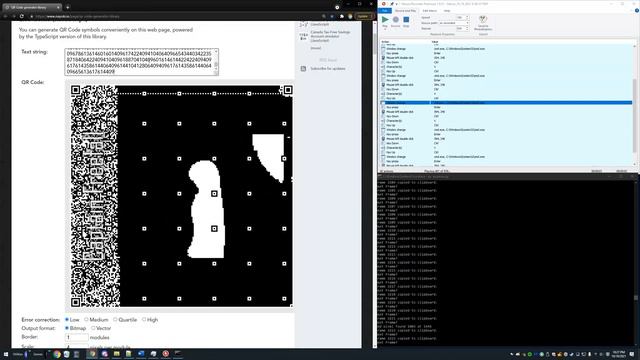Click the blue help icon in Macro Recorder ribbon
This screenshot has height=360, width=640.
(636, 11)
